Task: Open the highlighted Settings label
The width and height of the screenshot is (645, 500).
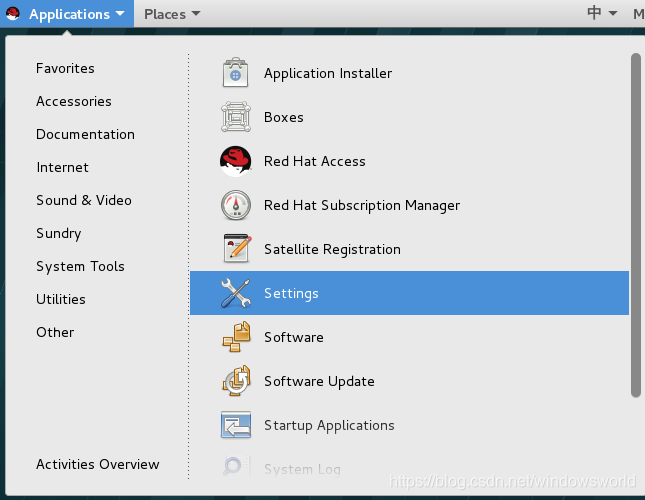Action: 291,293
